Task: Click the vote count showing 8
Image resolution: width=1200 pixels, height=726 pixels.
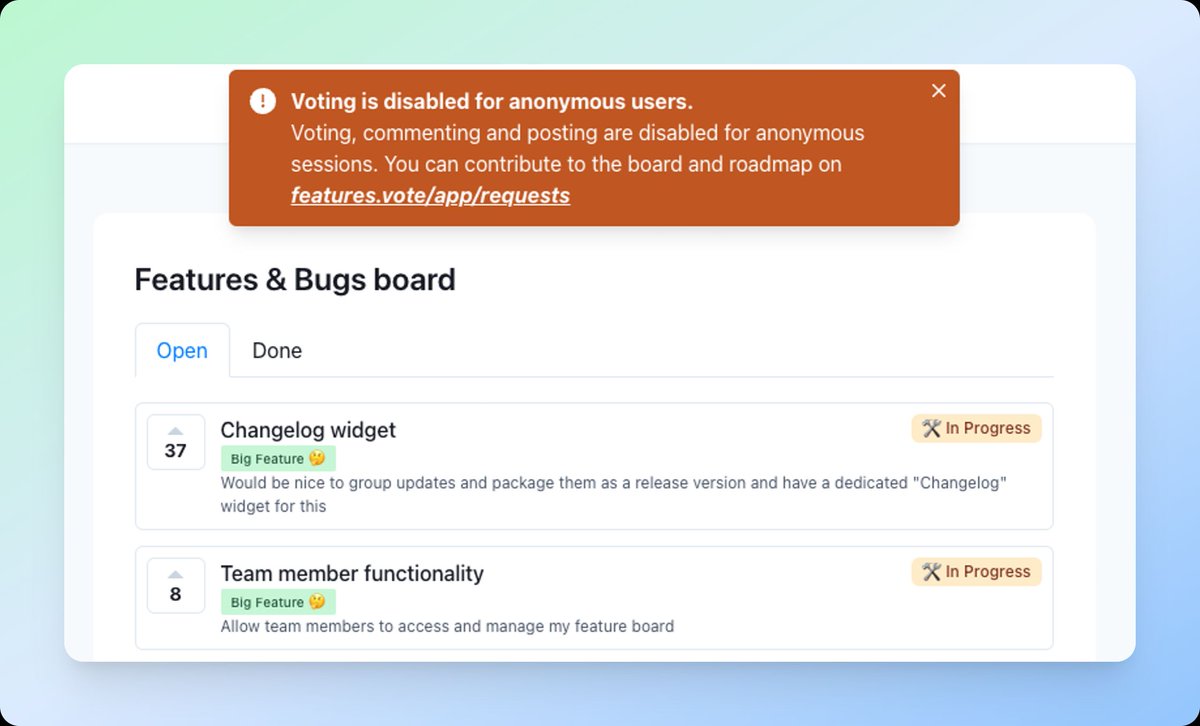Action: coord(176,595)
